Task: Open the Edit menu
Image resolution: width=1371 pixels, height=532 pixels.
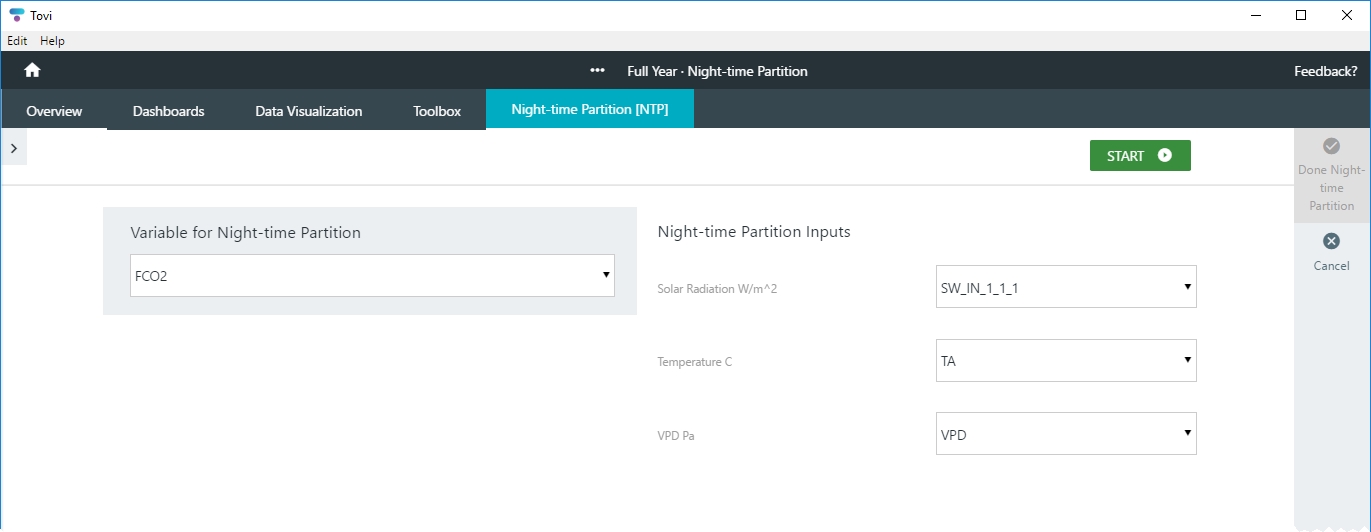Action: tap(17, 41)
